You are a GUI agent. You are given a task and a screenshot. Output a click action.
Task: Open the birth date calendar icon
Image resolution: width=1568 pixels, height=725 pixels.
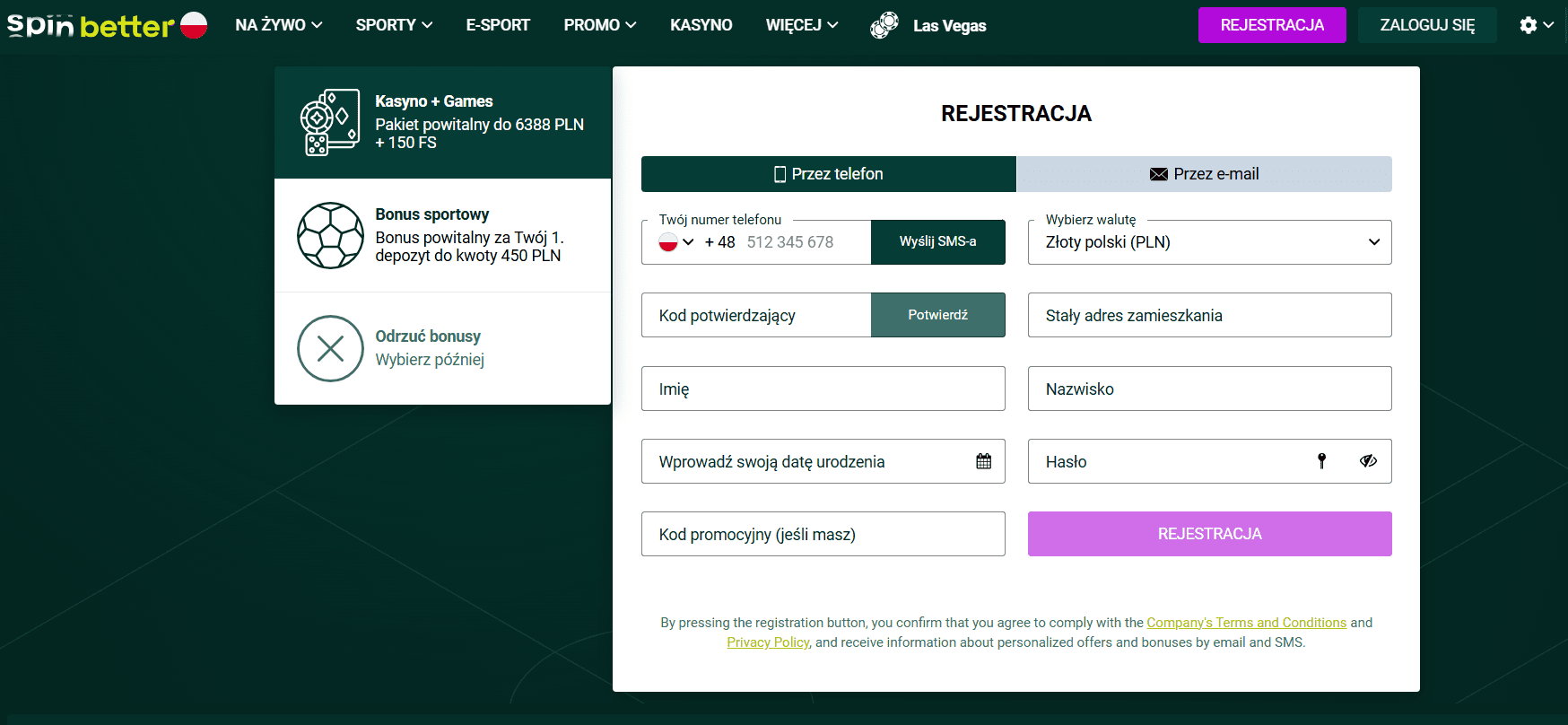[983, 461]
